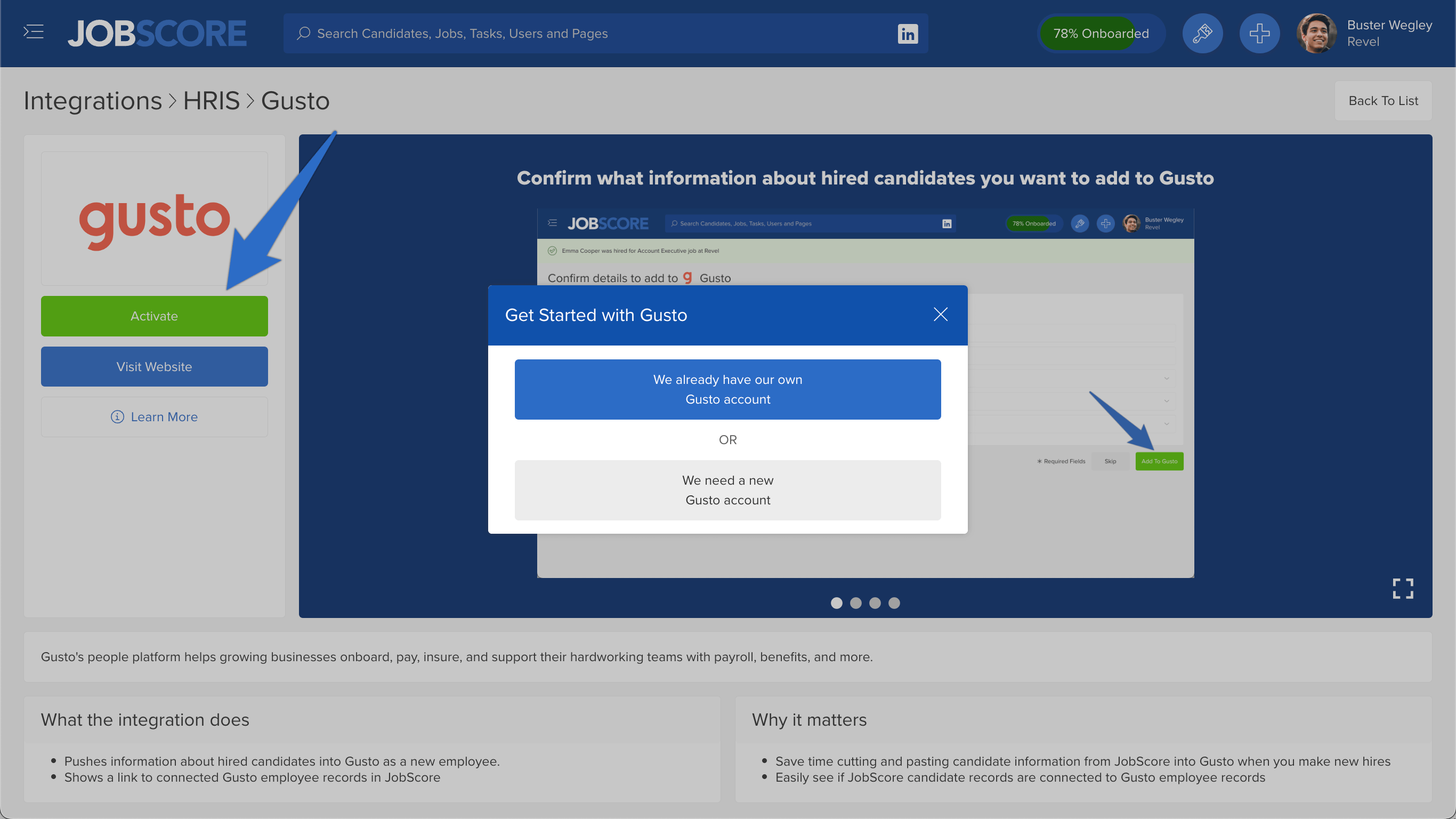Click the search candidates input field
This screenshot has height=819, width=1456.
tap(565, 34)
